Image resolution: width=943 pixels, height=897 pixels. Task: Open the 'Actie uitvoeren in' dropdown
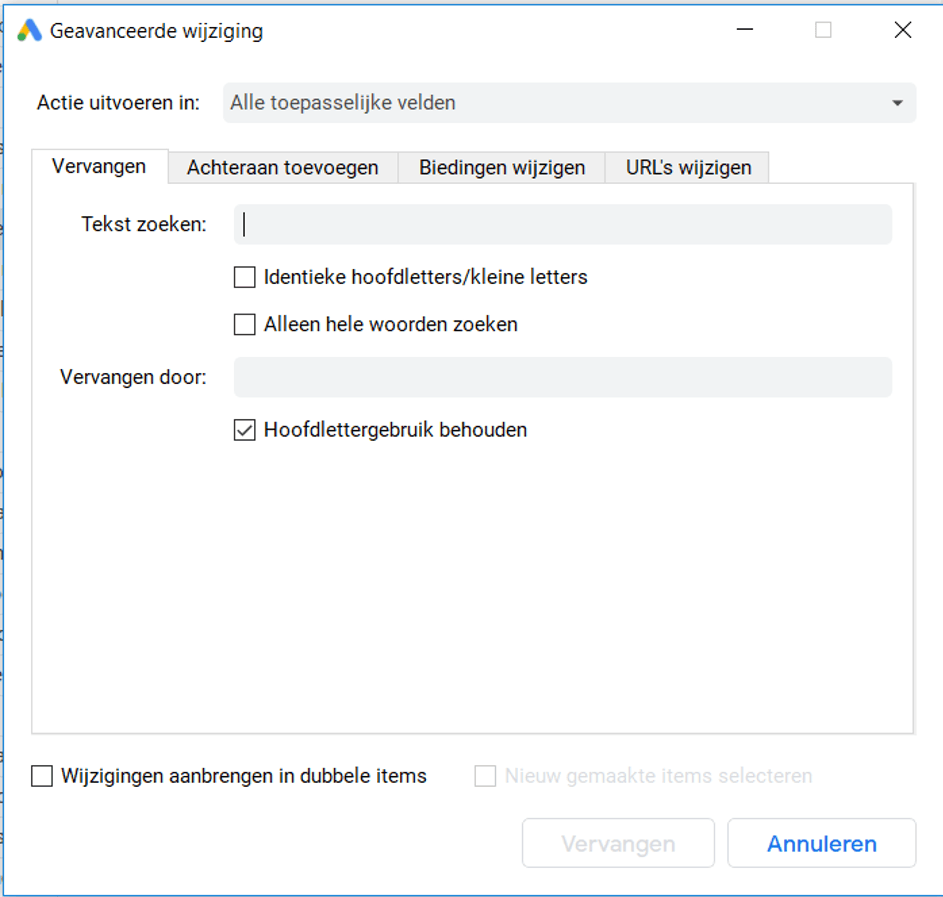pos(569,103)
